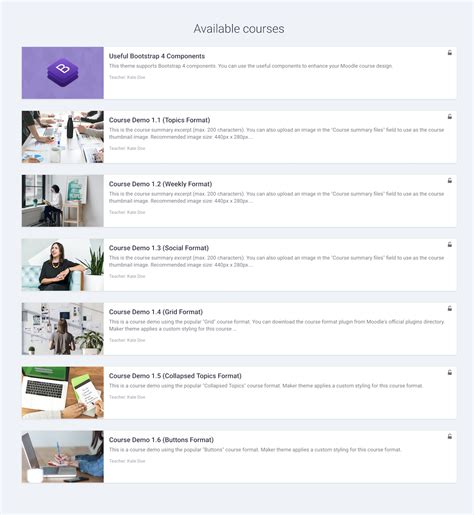Select the Social Format woman-on-sofa thumbnail
Screen dimensions: 474x515
click(x=63, y=265)
